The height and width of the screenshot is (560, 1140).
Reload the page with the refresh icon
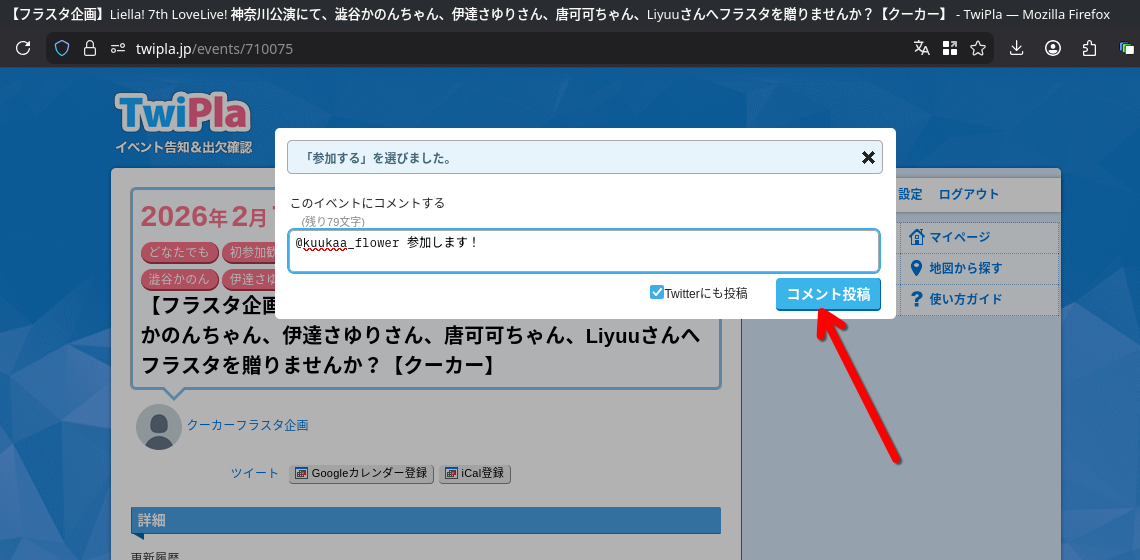coord(23,49)
